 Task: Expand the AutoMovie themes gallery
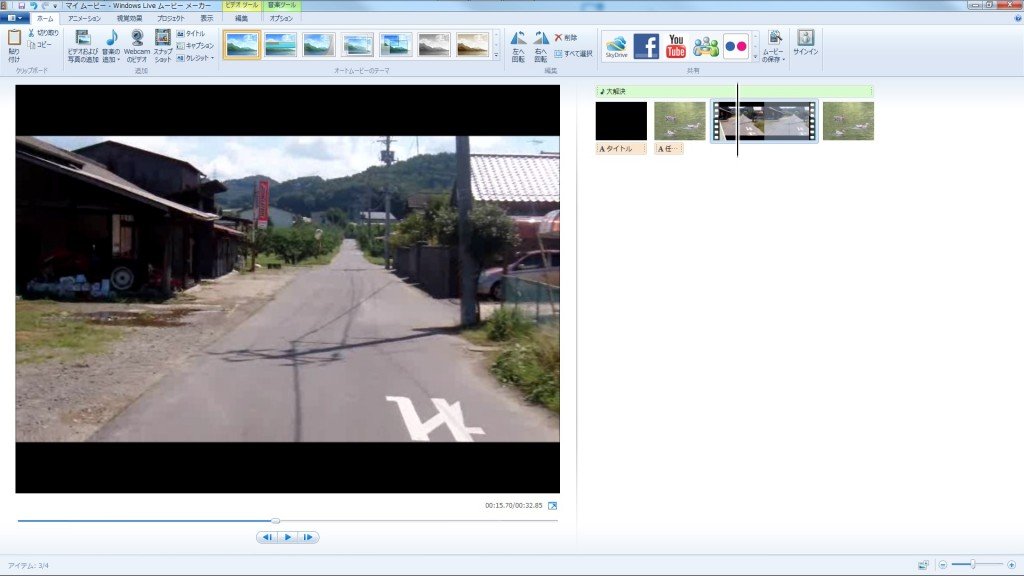pyautogui.click(x=497, y=56)
